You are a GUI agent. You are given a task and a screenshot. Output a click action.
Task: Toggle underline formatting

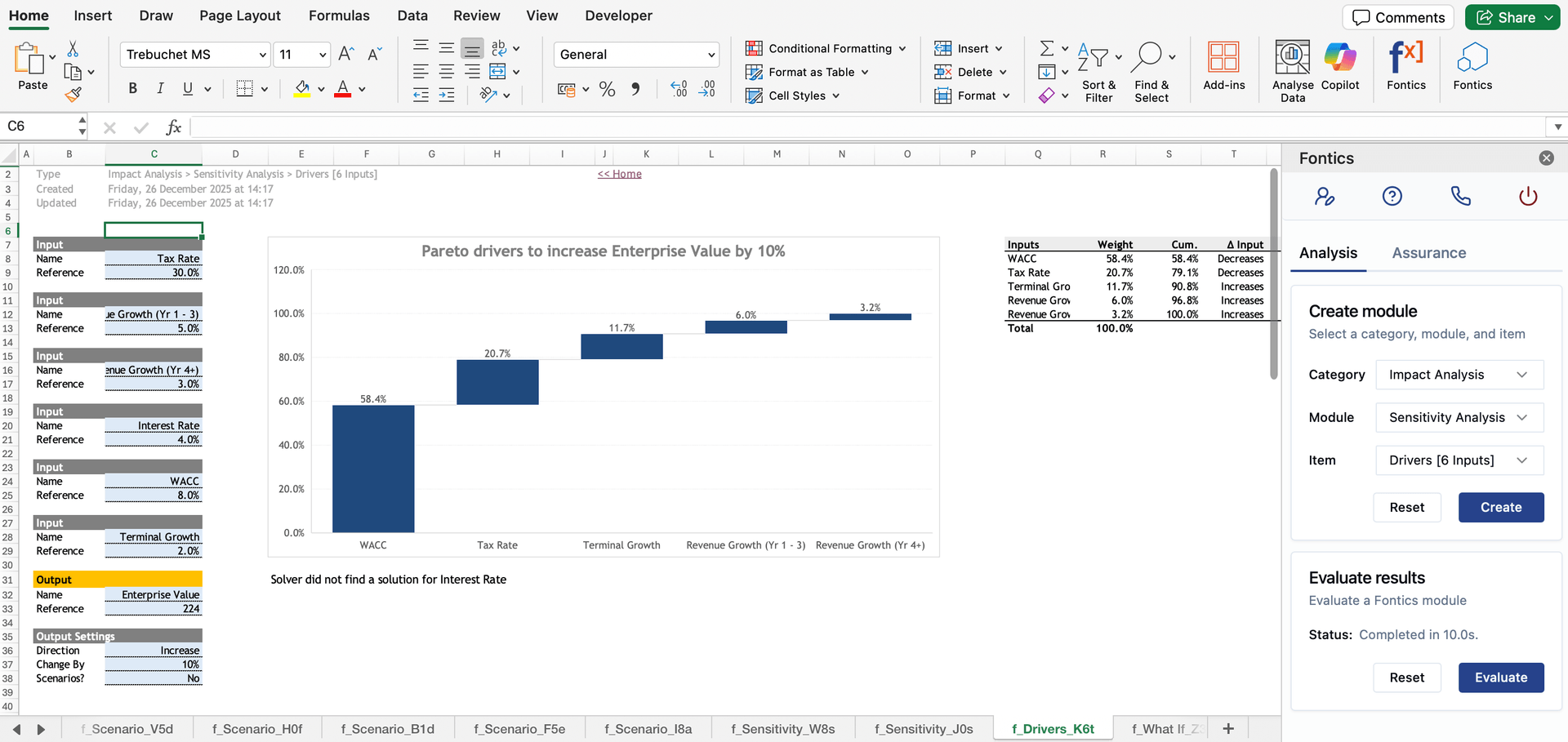[186, 88]
